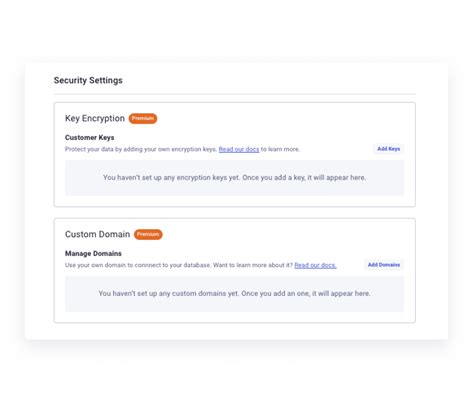This screenshot has width=474, height=402.
Task: Select the Manage Domains subheading
Action: pos(93,254)
